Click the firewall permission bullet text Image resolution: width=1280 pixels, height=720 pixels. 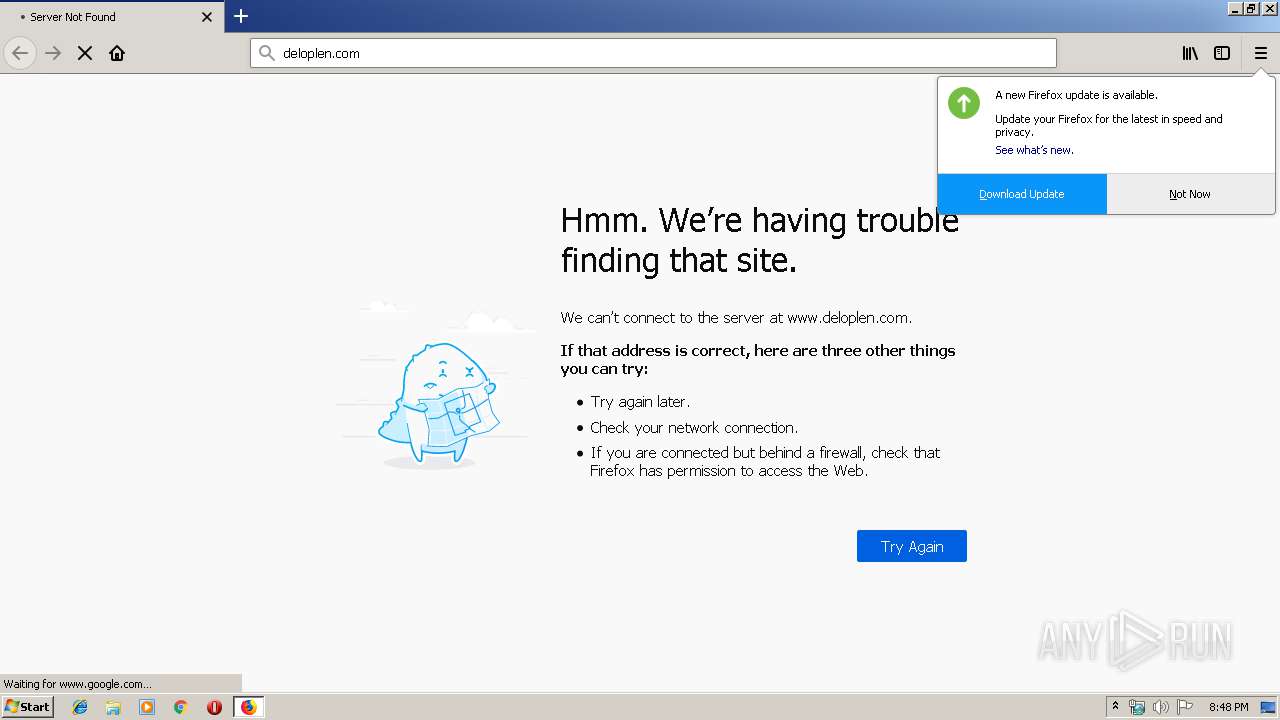click(765, 462)
